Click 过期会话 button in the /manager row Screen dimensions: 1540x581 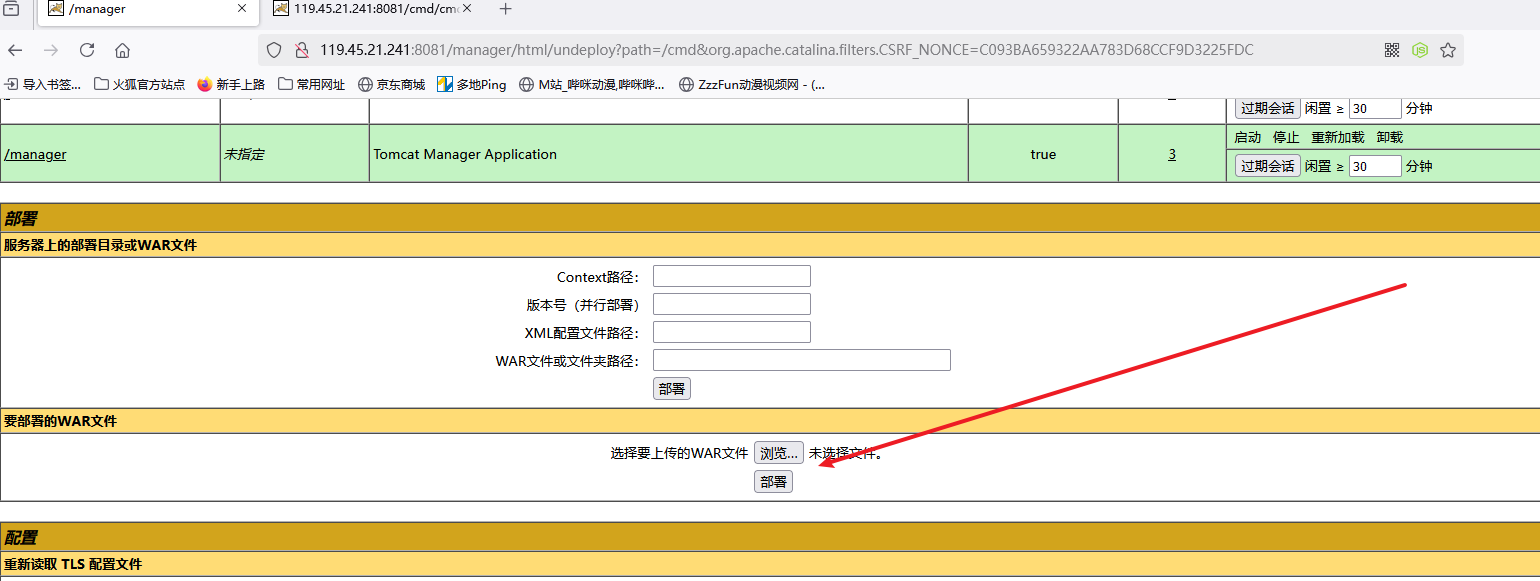point(1267,166)
